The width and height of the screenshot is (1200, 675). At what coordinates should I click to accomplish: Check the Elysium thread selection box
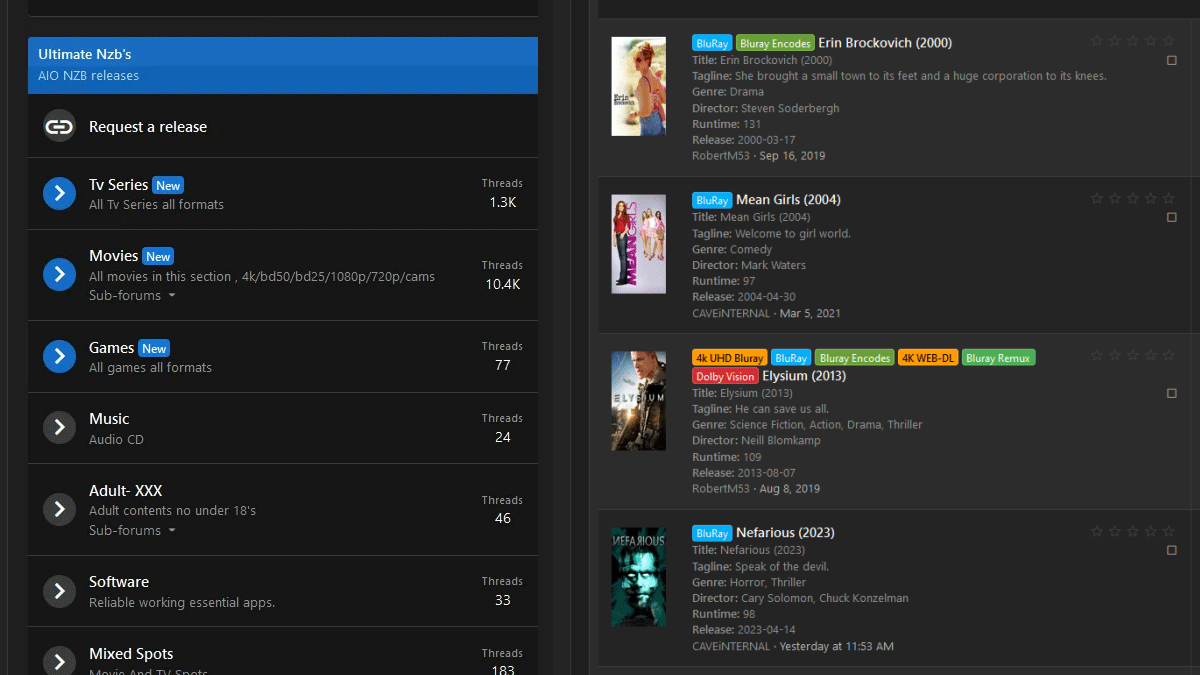tap(1172, 394)
